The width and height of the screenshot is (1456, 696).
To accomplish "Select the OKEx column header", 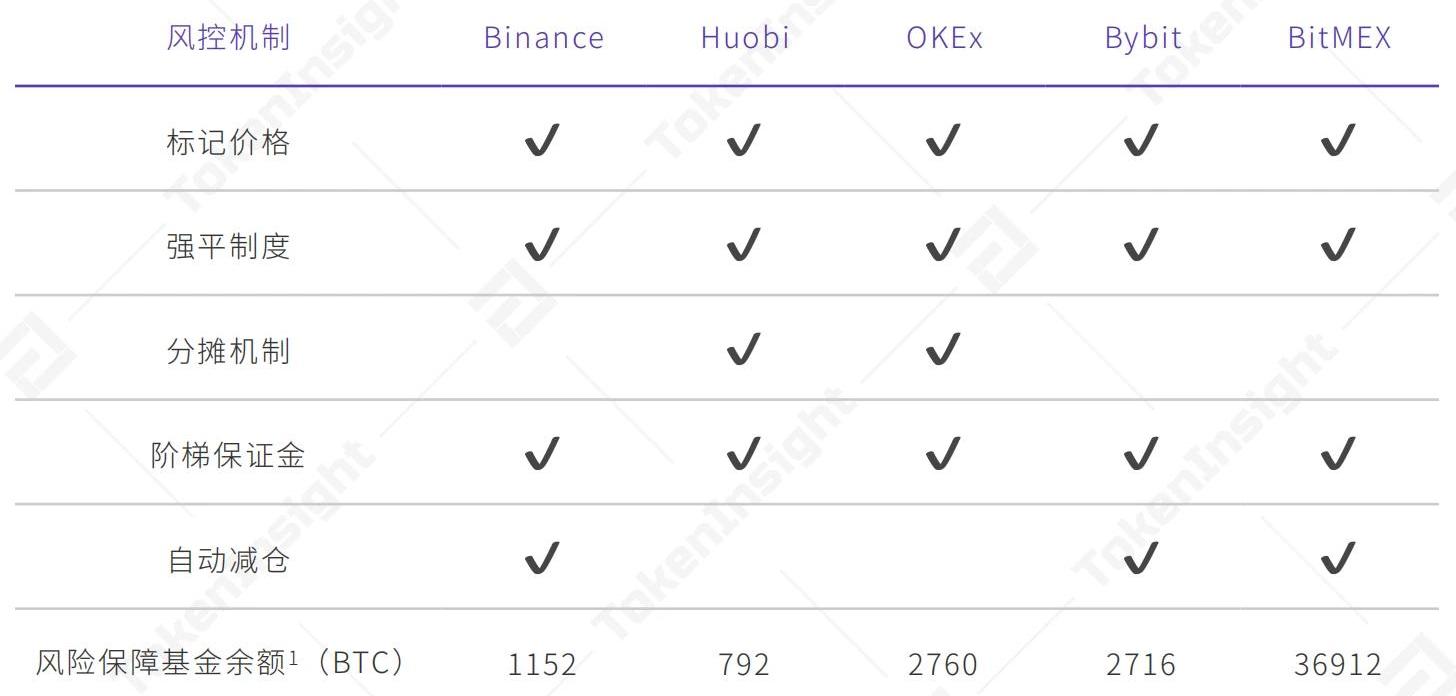I will click(x=945, y=38).
